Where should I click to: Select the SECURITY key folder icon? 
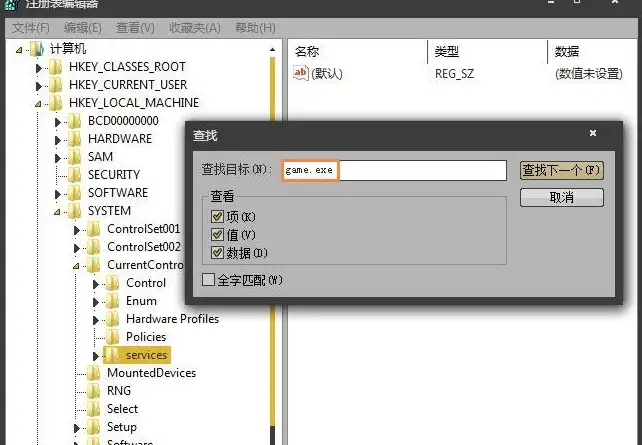coord(75,175)
